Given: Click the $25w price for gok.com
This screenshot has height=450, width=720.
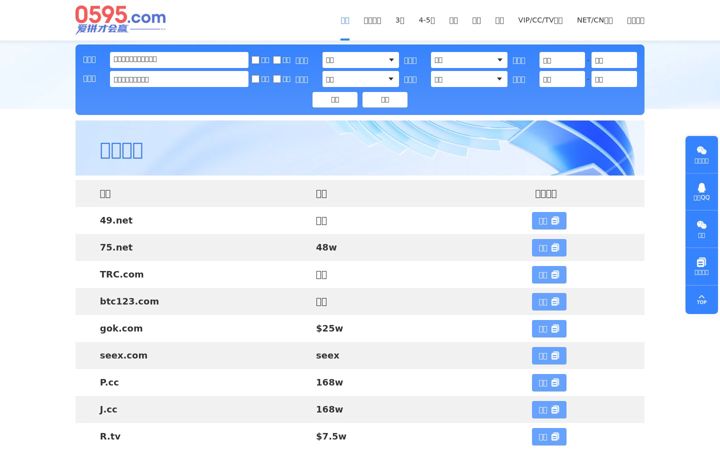Looking at the screenshot, I should tap(329, 329).
